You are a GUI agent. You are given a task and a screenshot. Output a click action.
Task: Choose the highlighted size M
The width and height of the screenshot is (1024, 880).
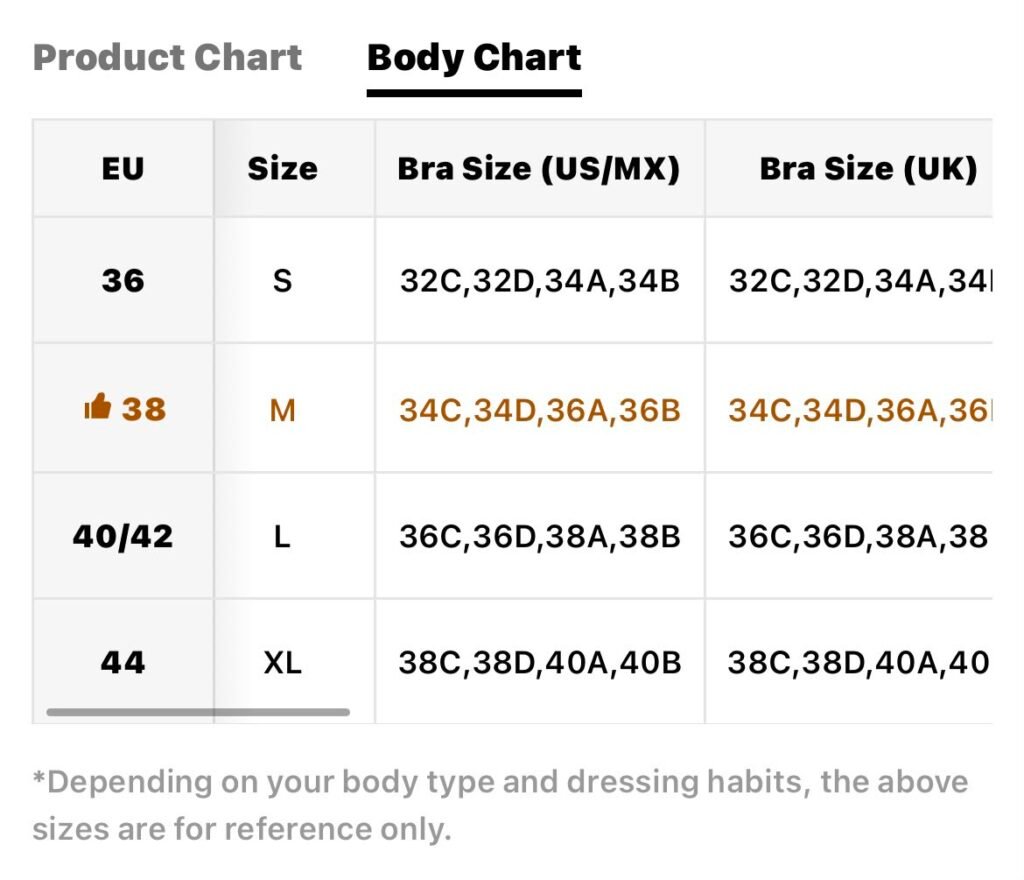282,410
